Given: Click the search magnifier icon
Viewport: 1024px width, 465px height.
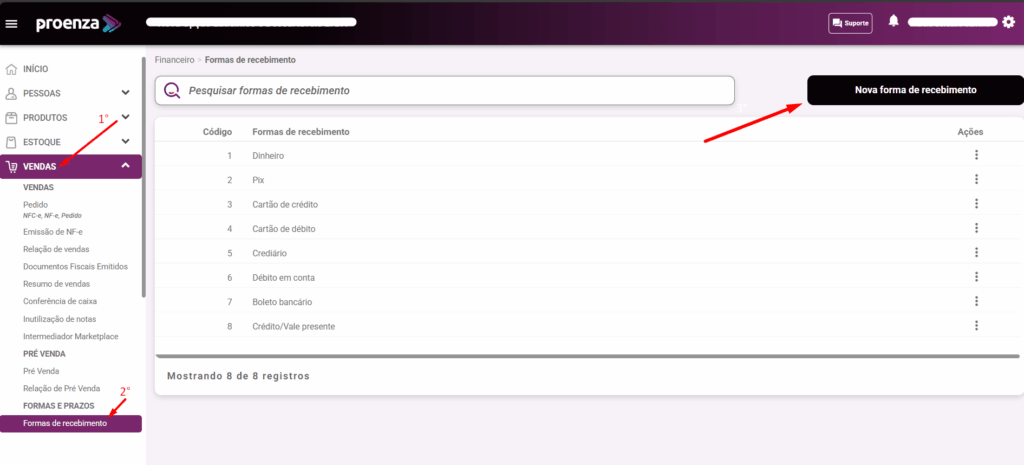Looking at the screenshot, I should pos(172,91).
